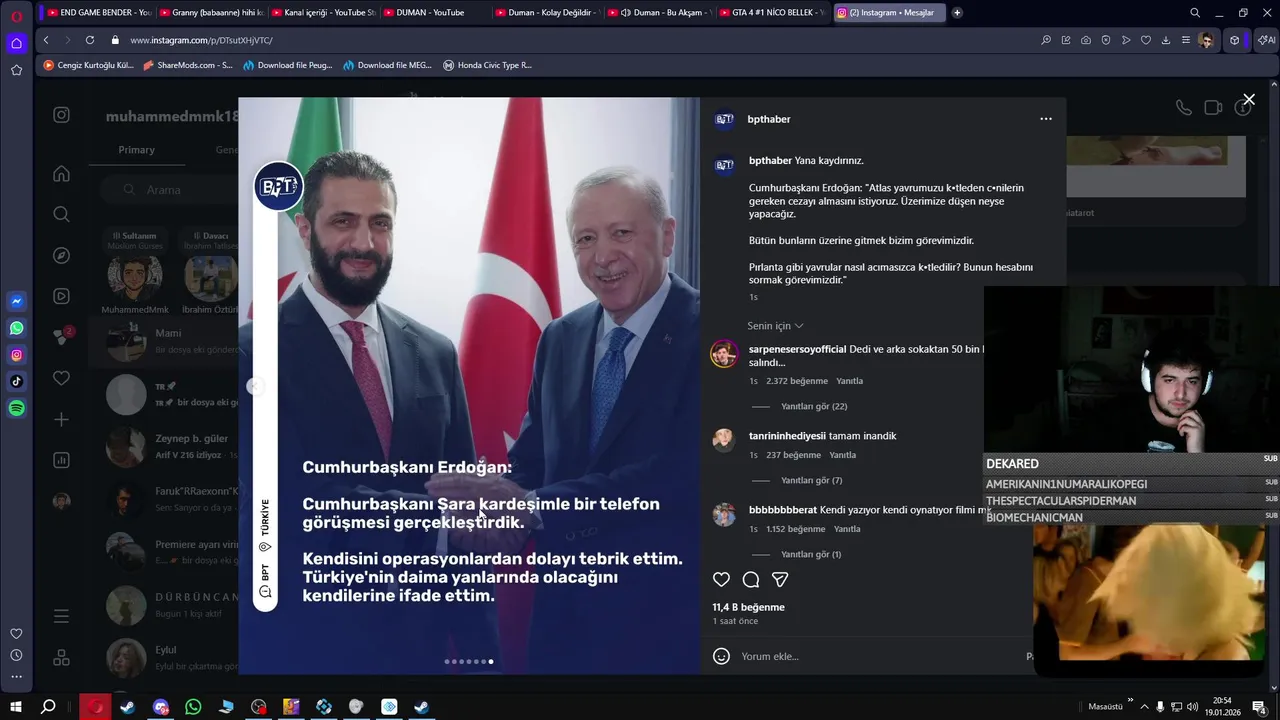Screen dimensions: 1280x720
Task: Open Messenger in the Opera sidebar
Action: point(17,301)
